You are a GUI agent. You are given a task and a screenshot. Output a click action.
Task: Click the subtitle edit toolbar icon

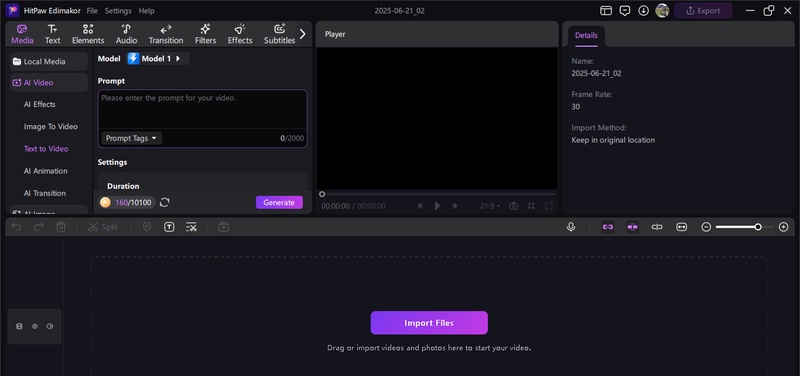191,227
